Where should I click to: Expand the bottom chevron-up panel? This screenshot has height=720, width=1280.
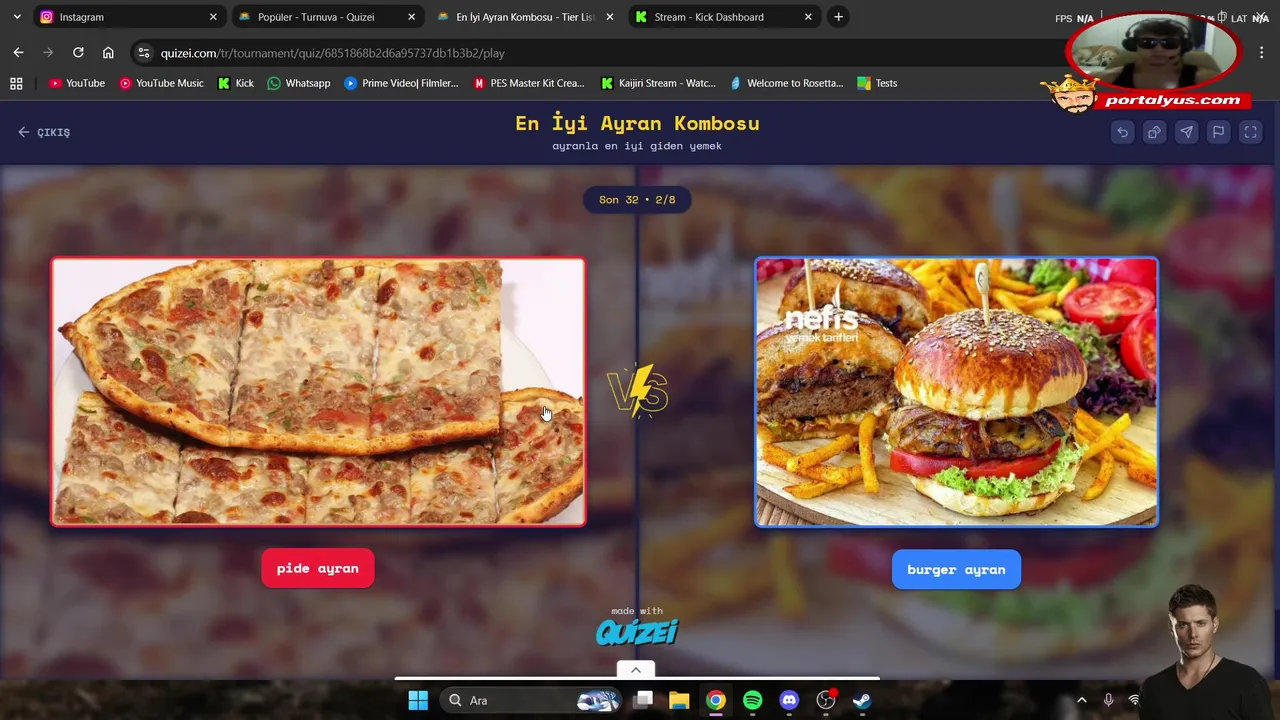click(x=636, y=670)
